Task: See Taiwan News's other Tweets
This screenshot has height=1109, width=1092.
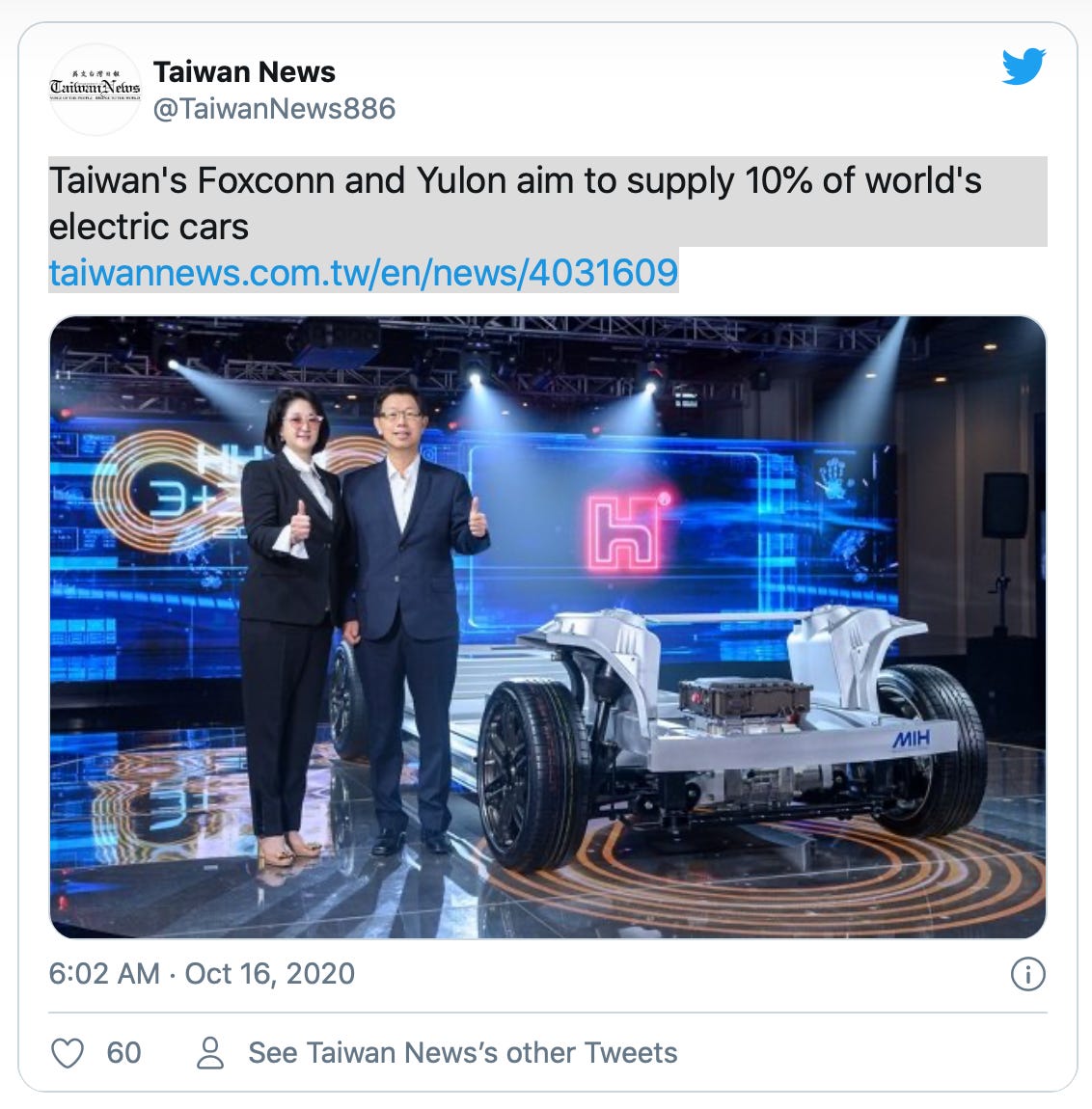Action: 463,1053
